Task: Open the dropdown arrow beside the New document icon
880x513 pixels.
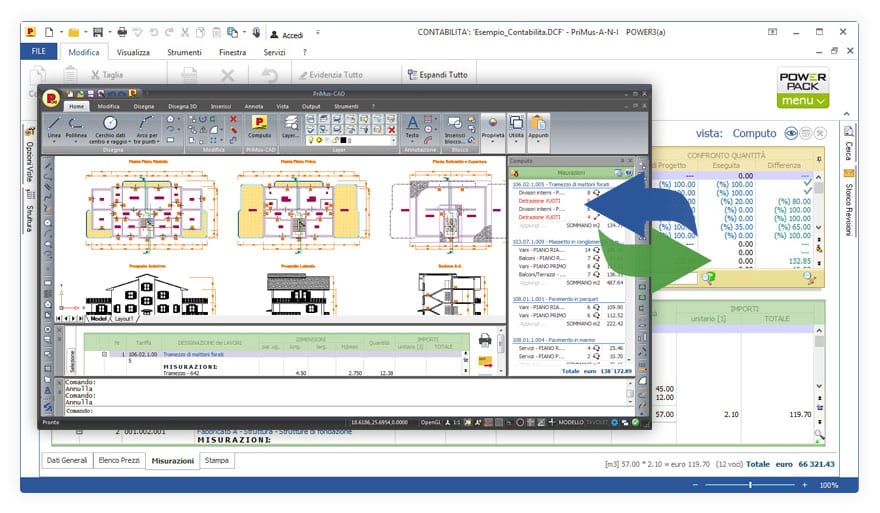Action: click(x=61, y=33)
